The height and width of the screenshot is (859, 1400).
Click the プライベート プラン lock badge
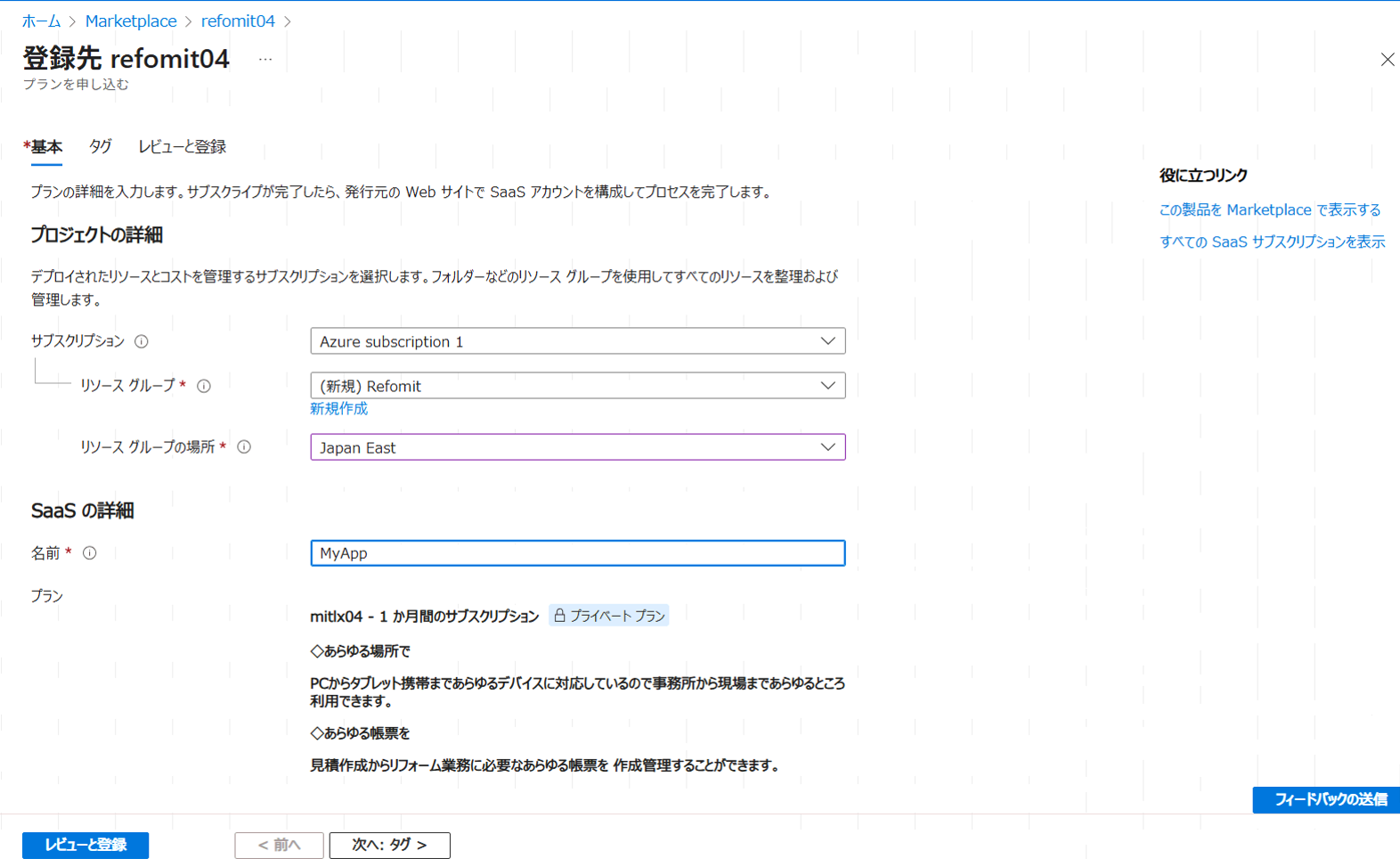pyautogui.click(x=609, y=616)
